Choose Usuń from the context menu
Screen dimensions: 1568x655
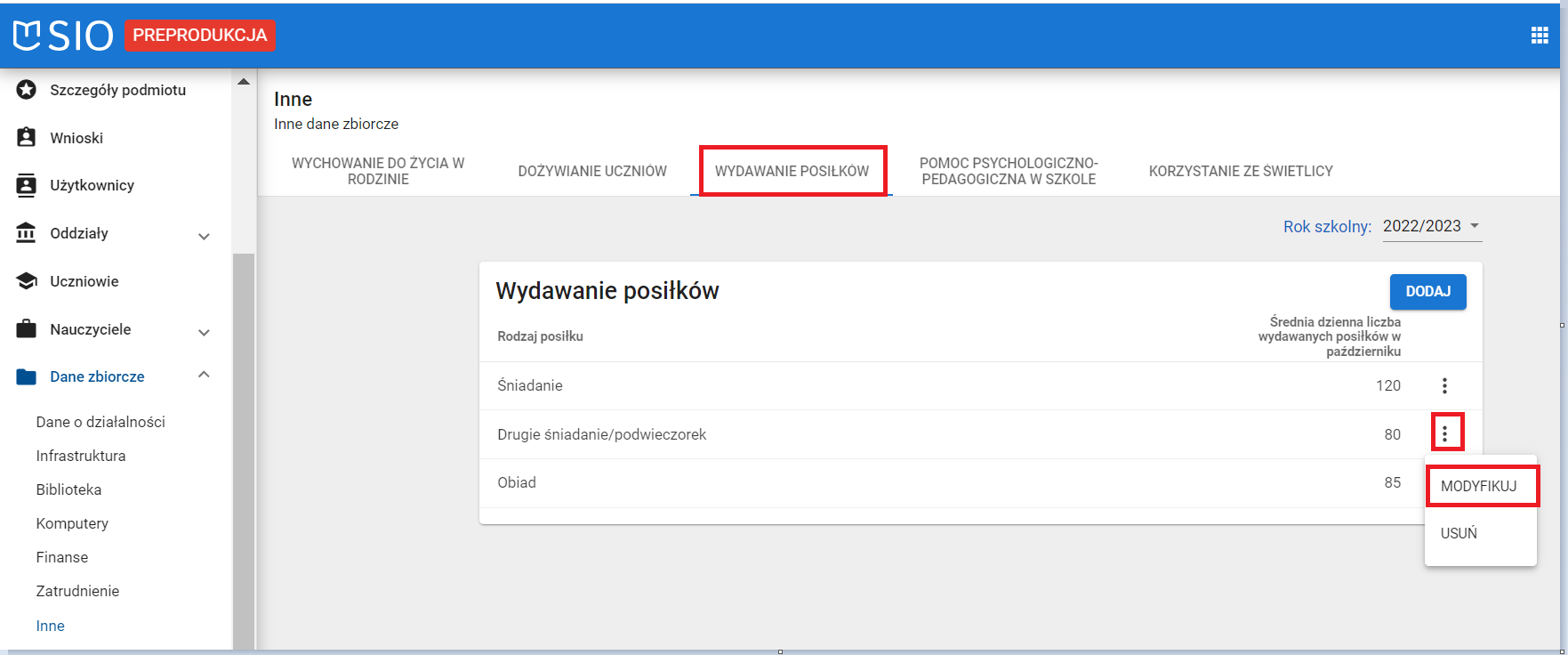point(1480,533)
